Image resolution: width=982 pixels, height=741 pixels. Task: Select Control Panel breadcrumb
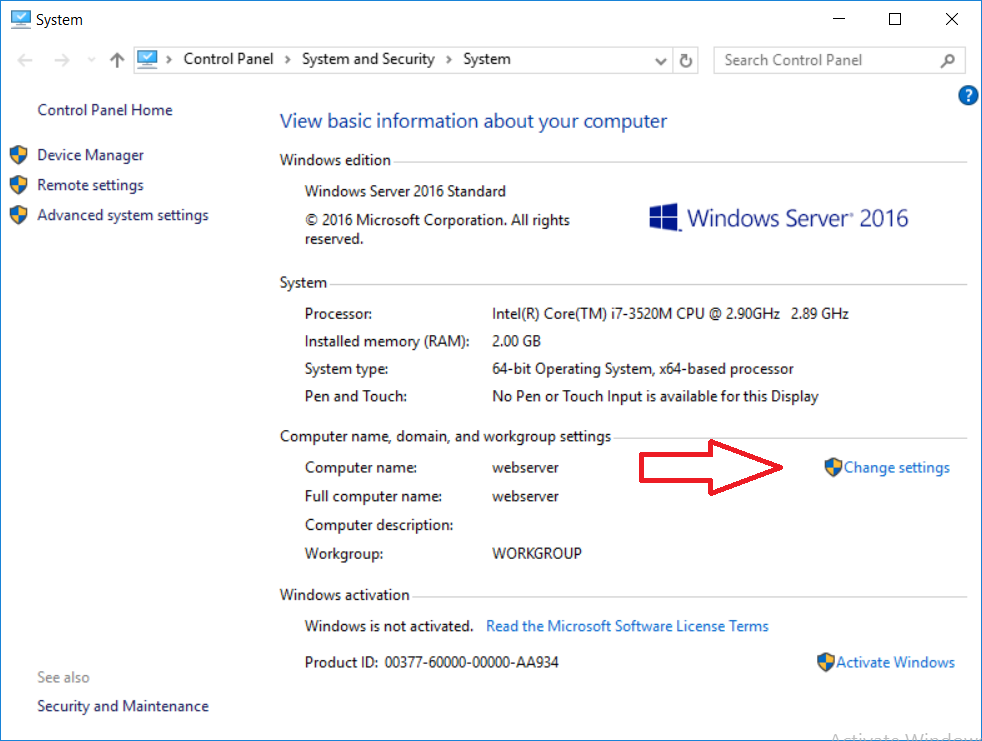coord(228,59)
